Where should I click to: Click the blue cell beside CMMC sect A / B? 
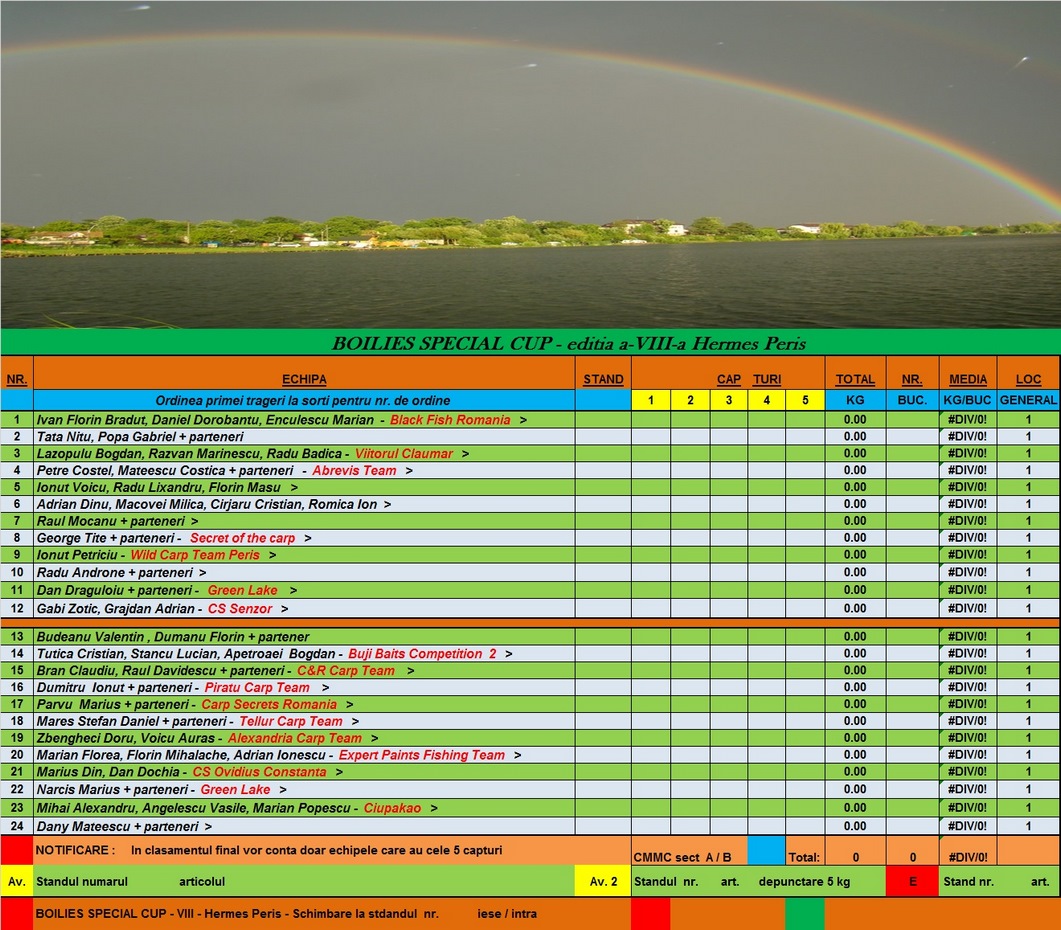pyautogui.click(x=767, y=851)
